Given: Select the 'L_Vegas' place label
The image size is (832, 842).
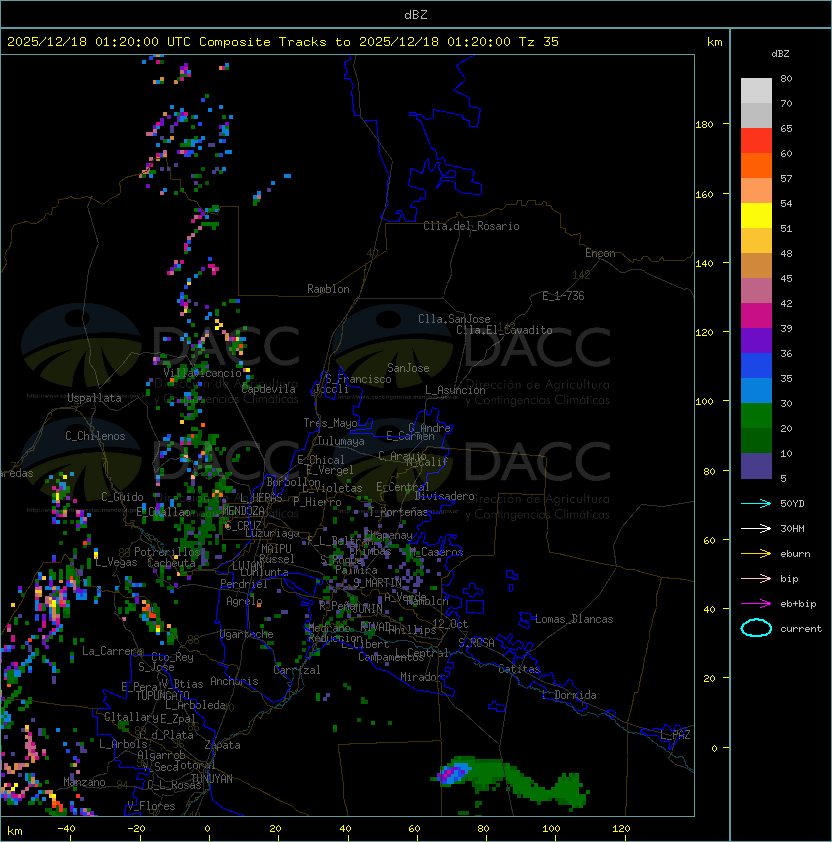Looking at the screenshot, I should coord(116,562).
